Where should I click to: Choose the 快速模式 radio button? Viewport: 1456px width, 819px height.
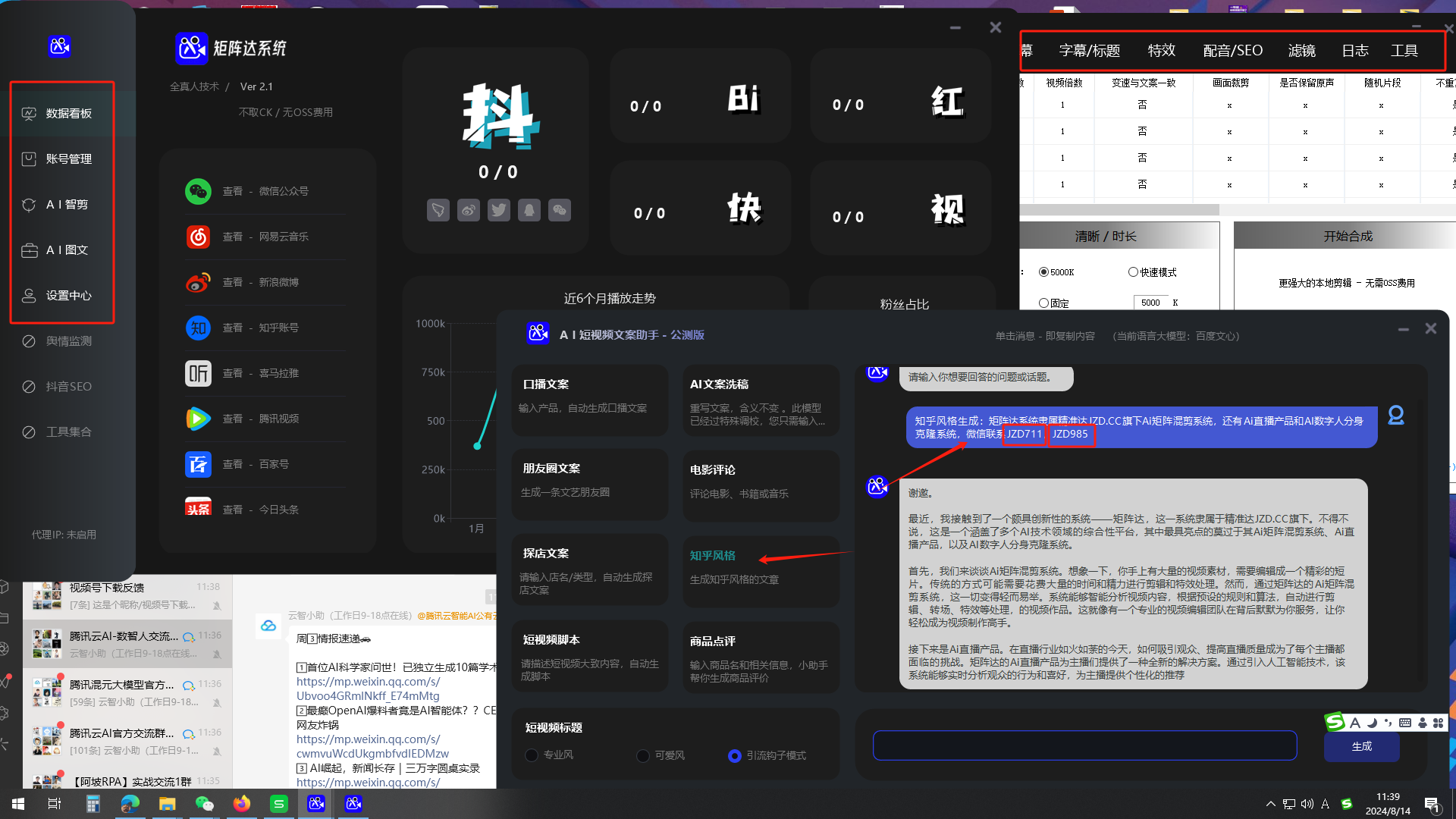(1133, 272)
